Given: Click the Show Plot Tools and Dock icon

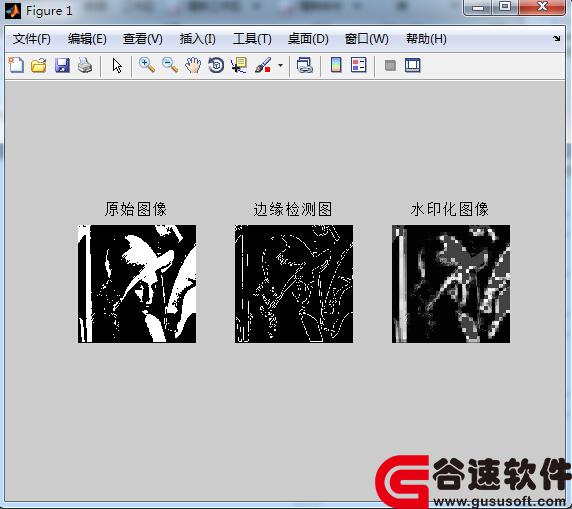Looking at the screenshot, I should [x=413, y=66].
